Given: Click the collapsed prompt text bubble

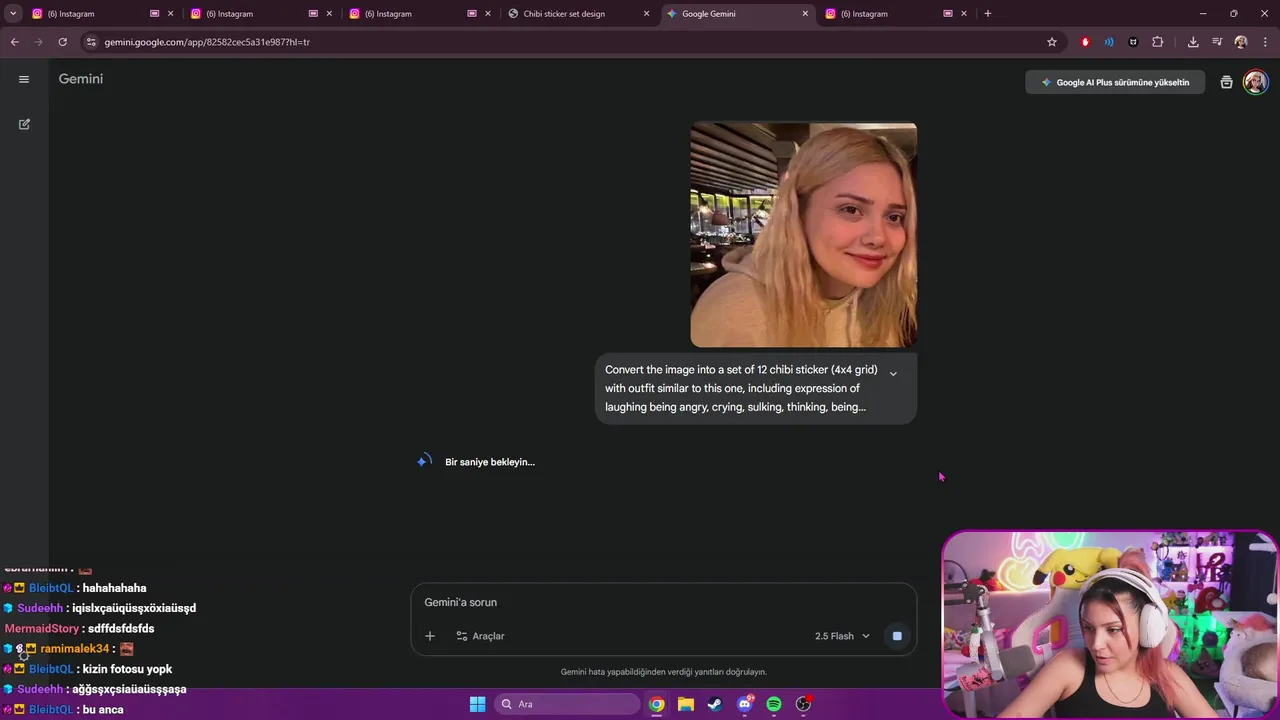Looking at the screenshot, I should 756,388.
